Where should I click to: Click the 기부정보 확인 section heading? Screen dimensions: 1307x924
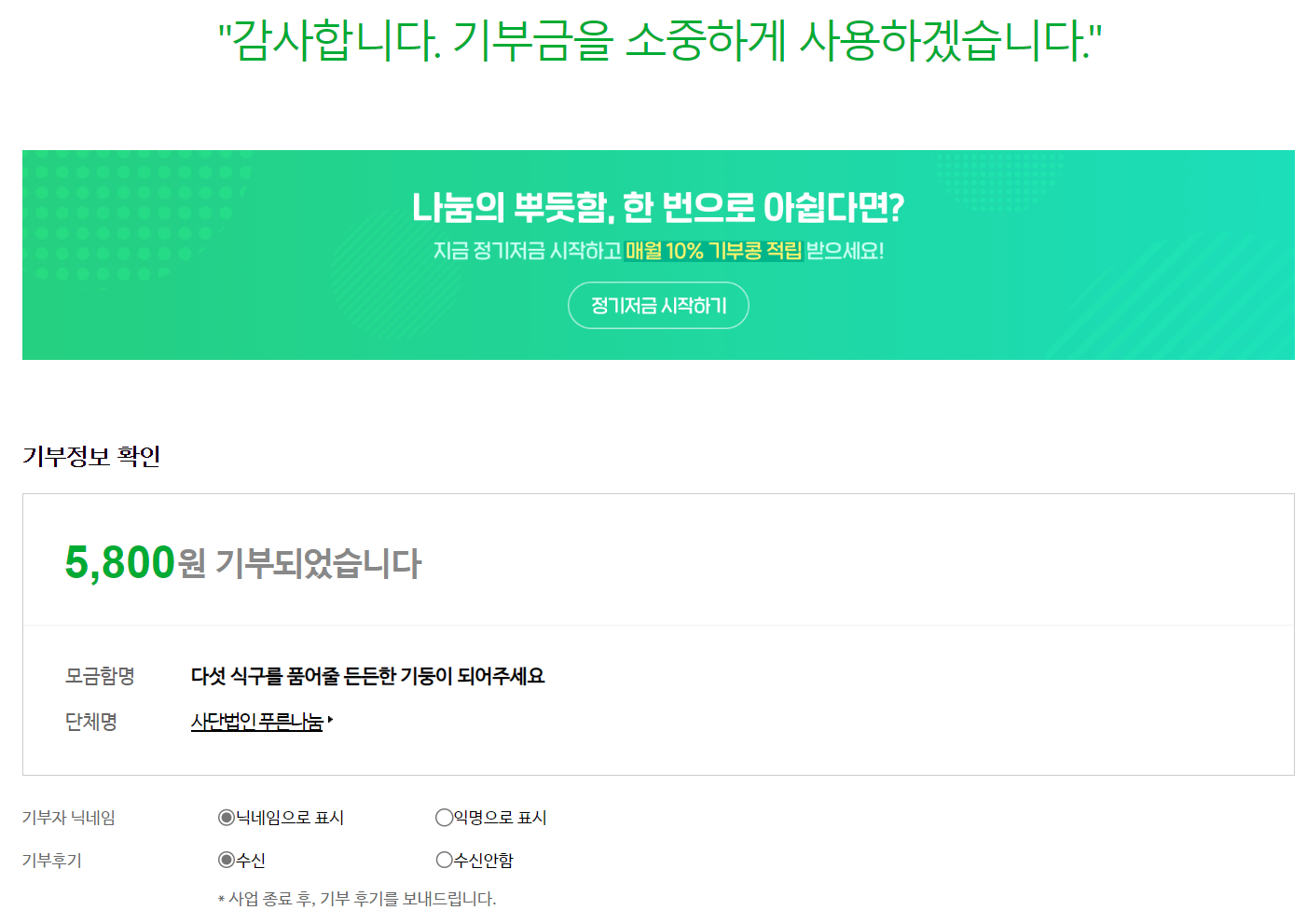91,456
